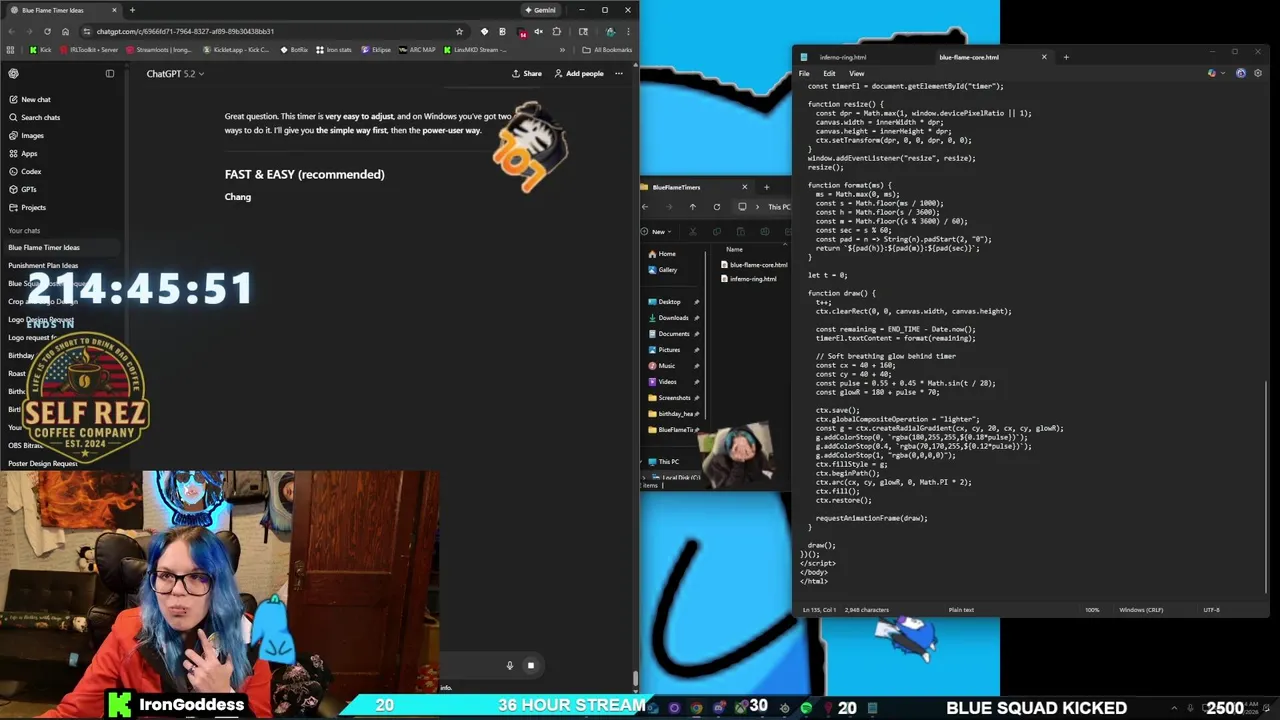
Task: Click Add people in ChatGPT header
Action: (579, 73)
